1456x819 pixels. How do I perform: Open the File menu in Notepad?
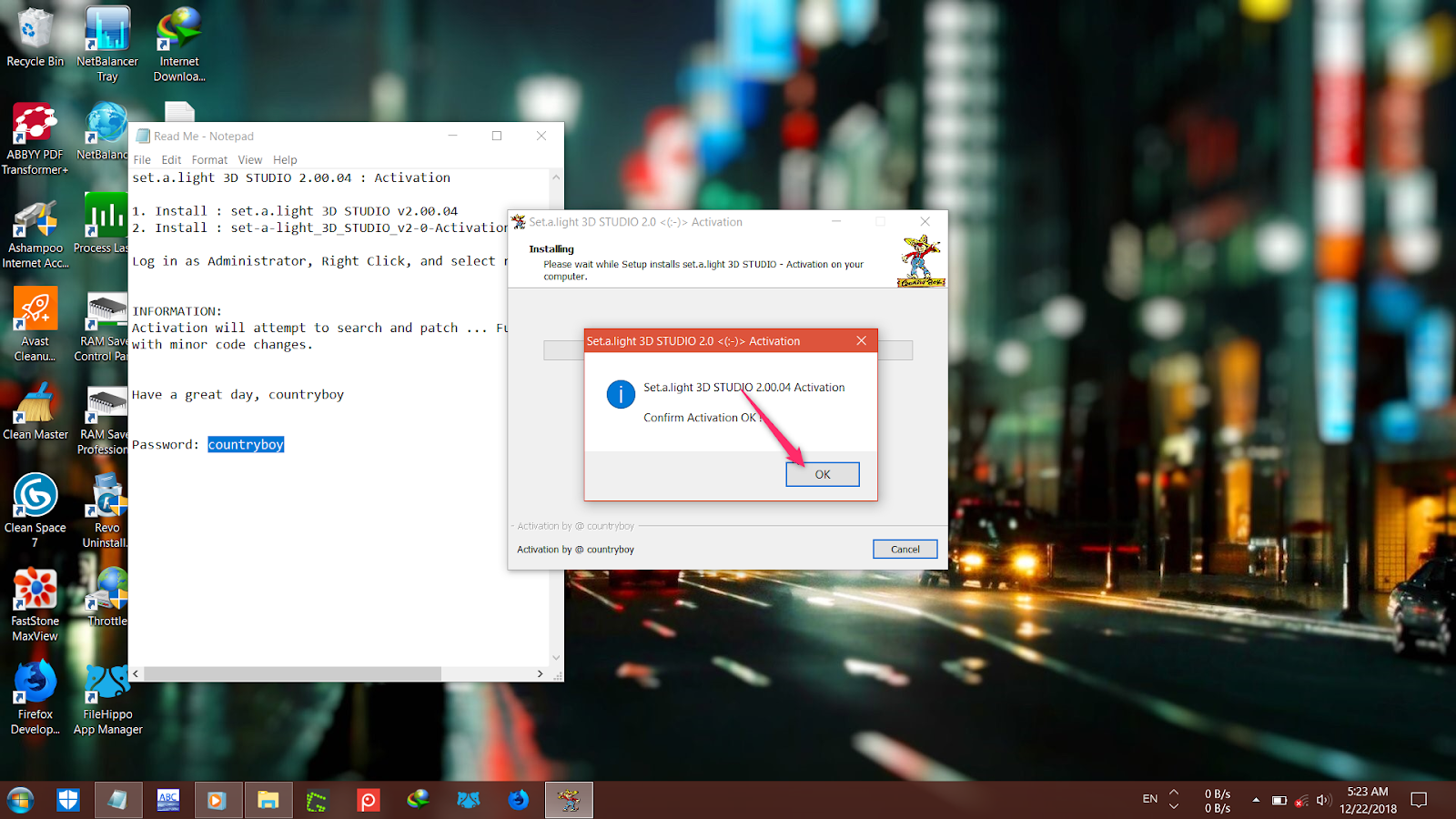tap(142, 160)
